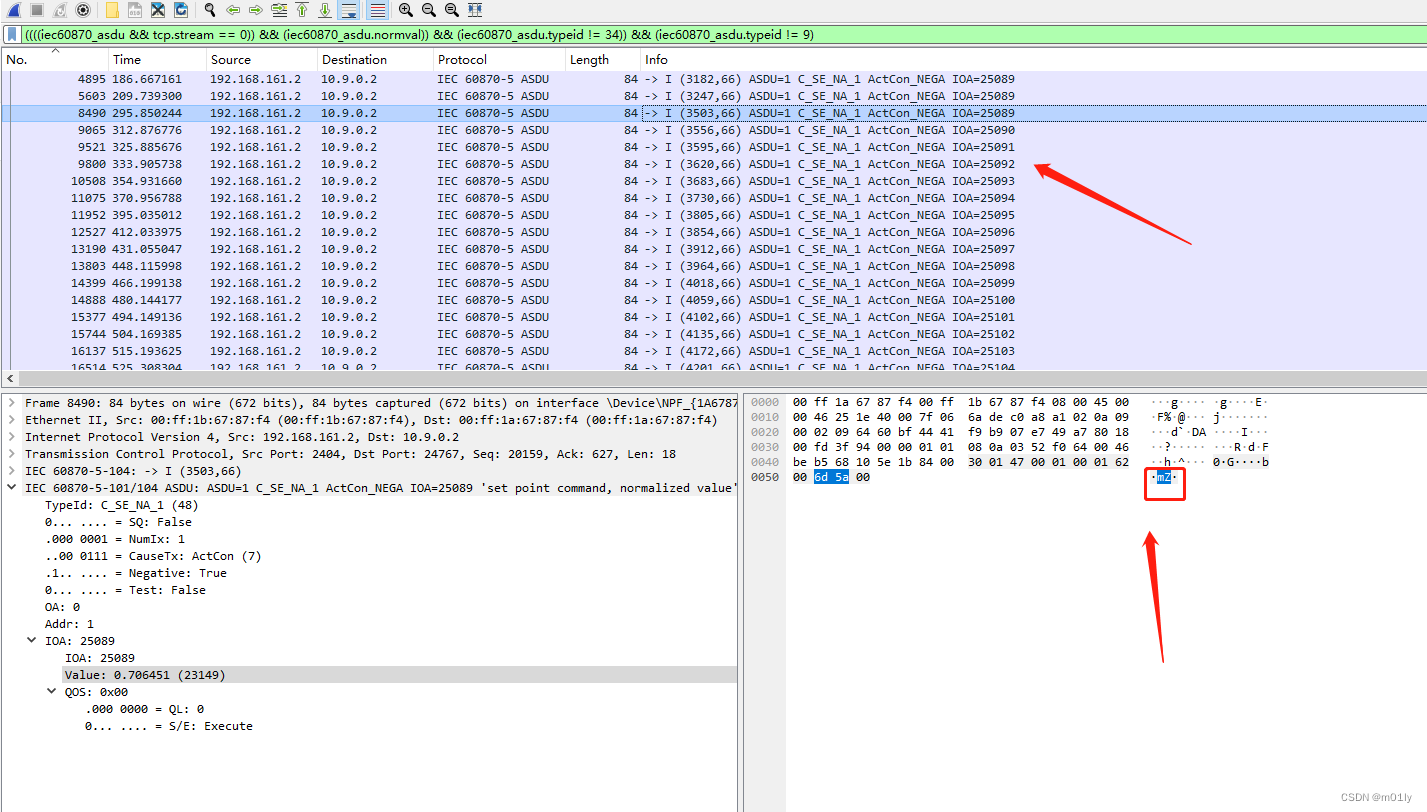Screen dimensions: 1427x812
Task: Go back in packet history
Action: click(233, 10)
